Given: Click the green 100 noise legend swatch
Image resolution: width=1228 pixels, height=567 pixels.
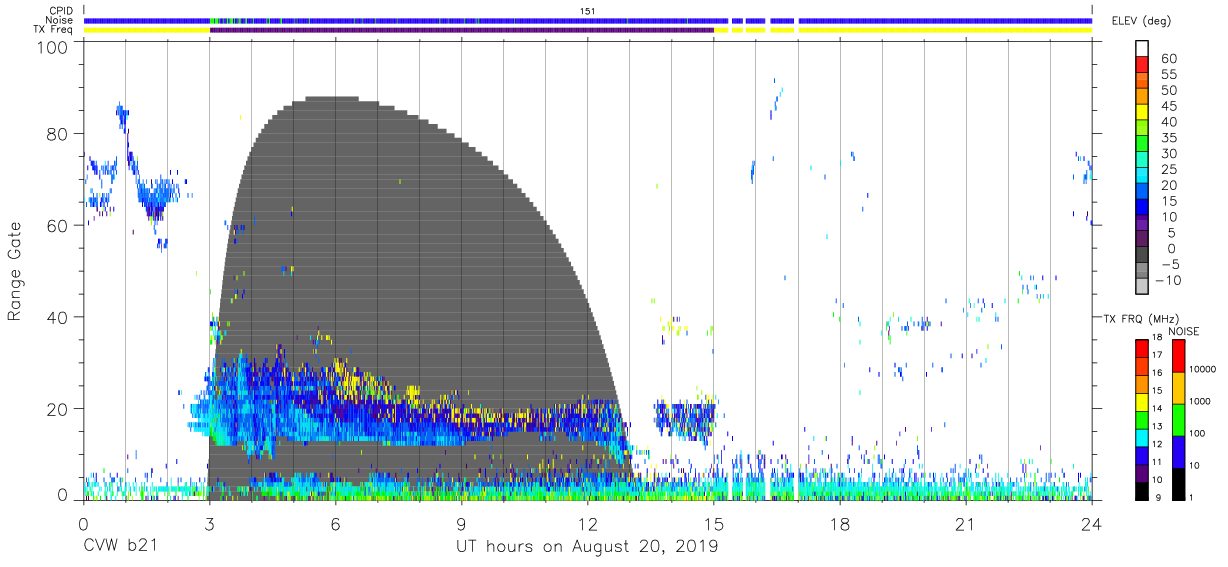Looking at the screenshot, I should click(x=1178, y=420).
